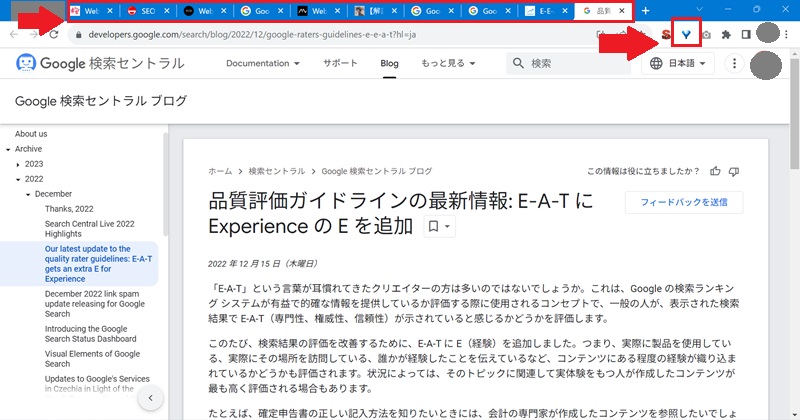Collapse the sidebar with chevron button
800x420 pixels.
151,398
